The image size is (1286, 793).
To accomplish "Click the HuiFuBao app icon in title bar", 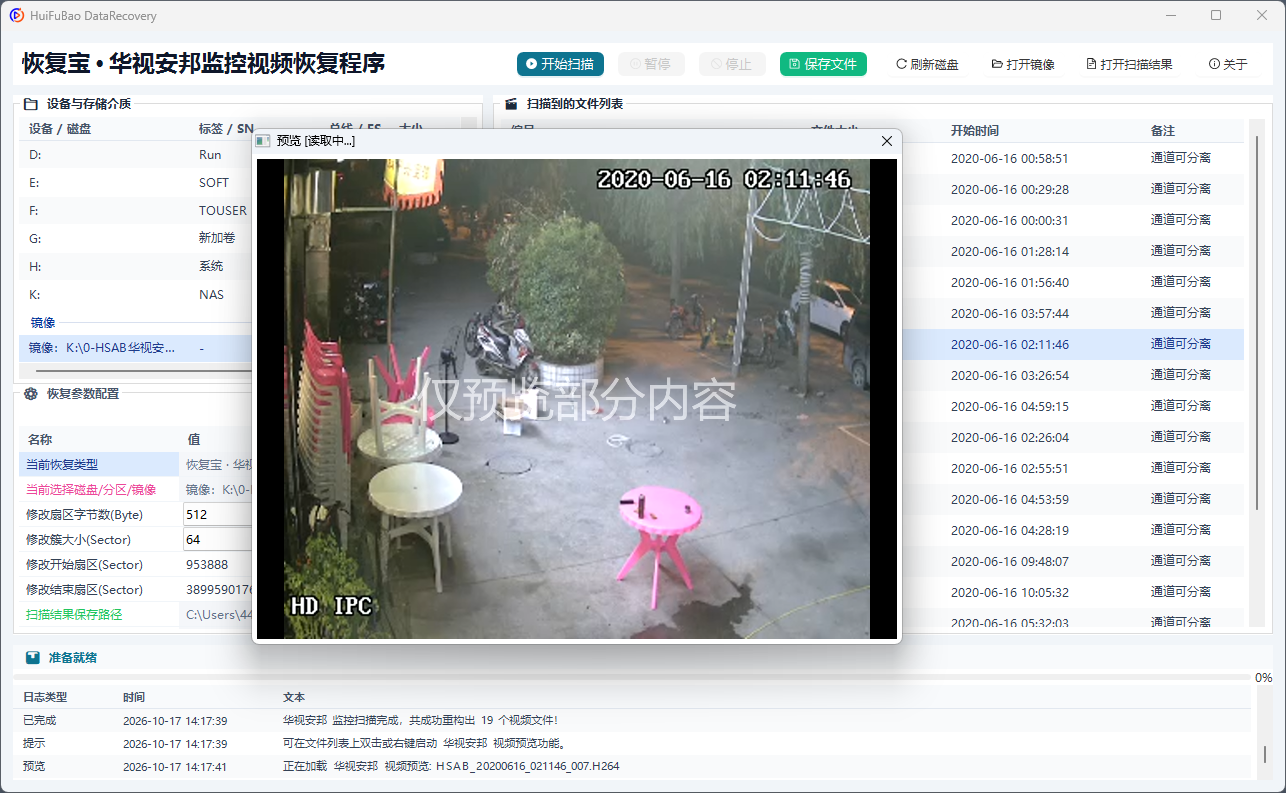I will coord(17,15).
